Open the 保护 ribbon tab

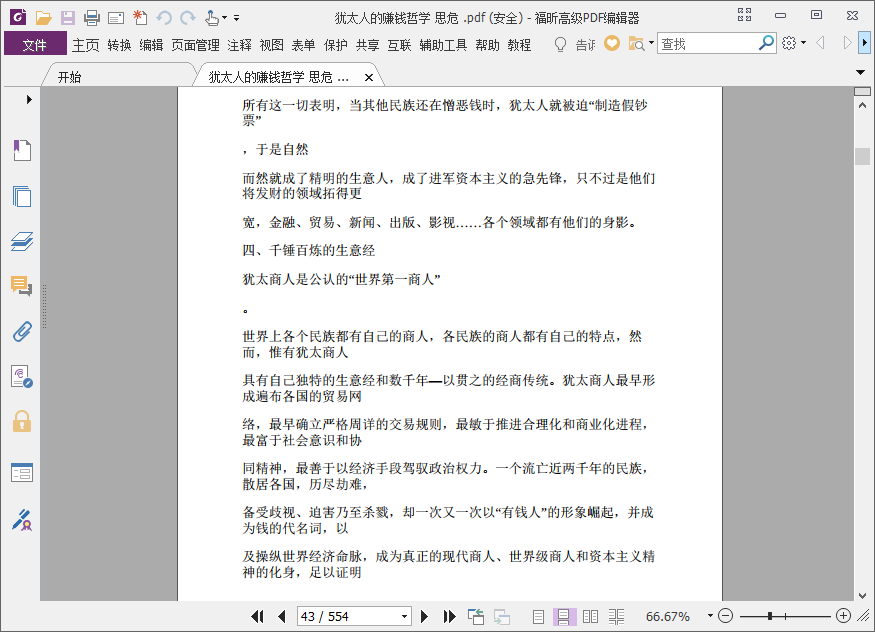point(336,45)
